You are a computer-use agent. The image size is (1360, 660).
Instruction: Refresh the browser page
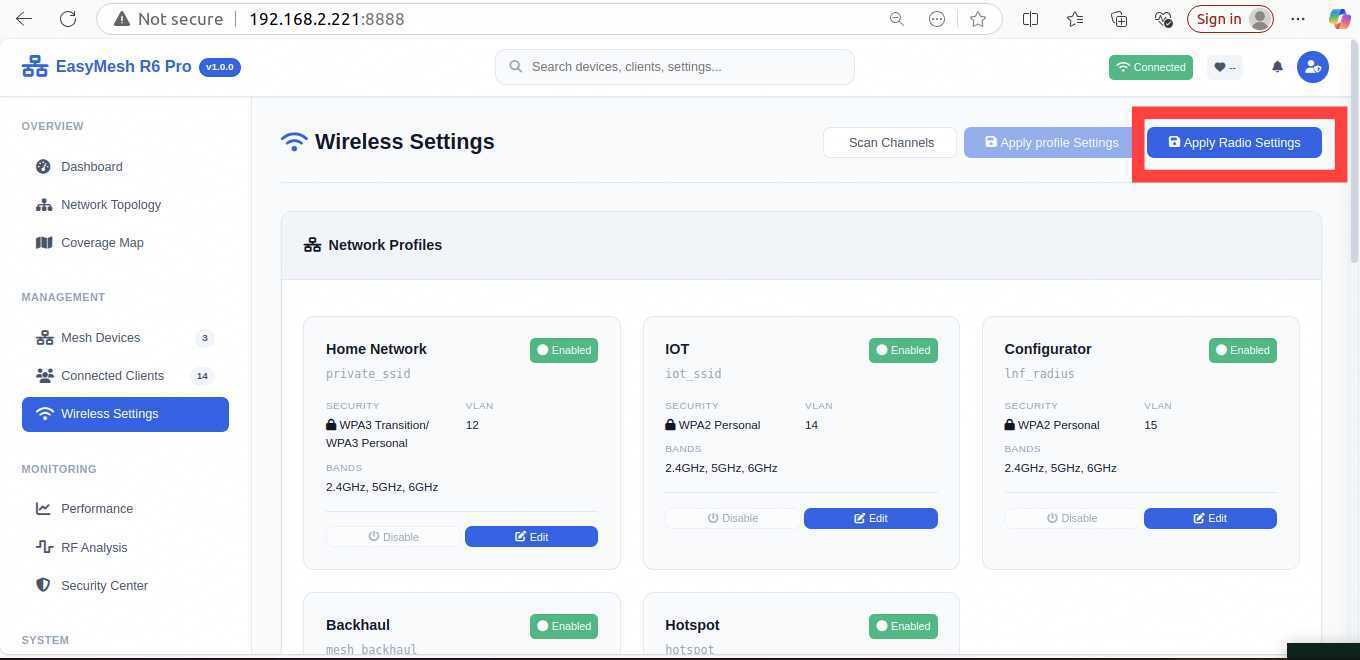click(68, 19)
